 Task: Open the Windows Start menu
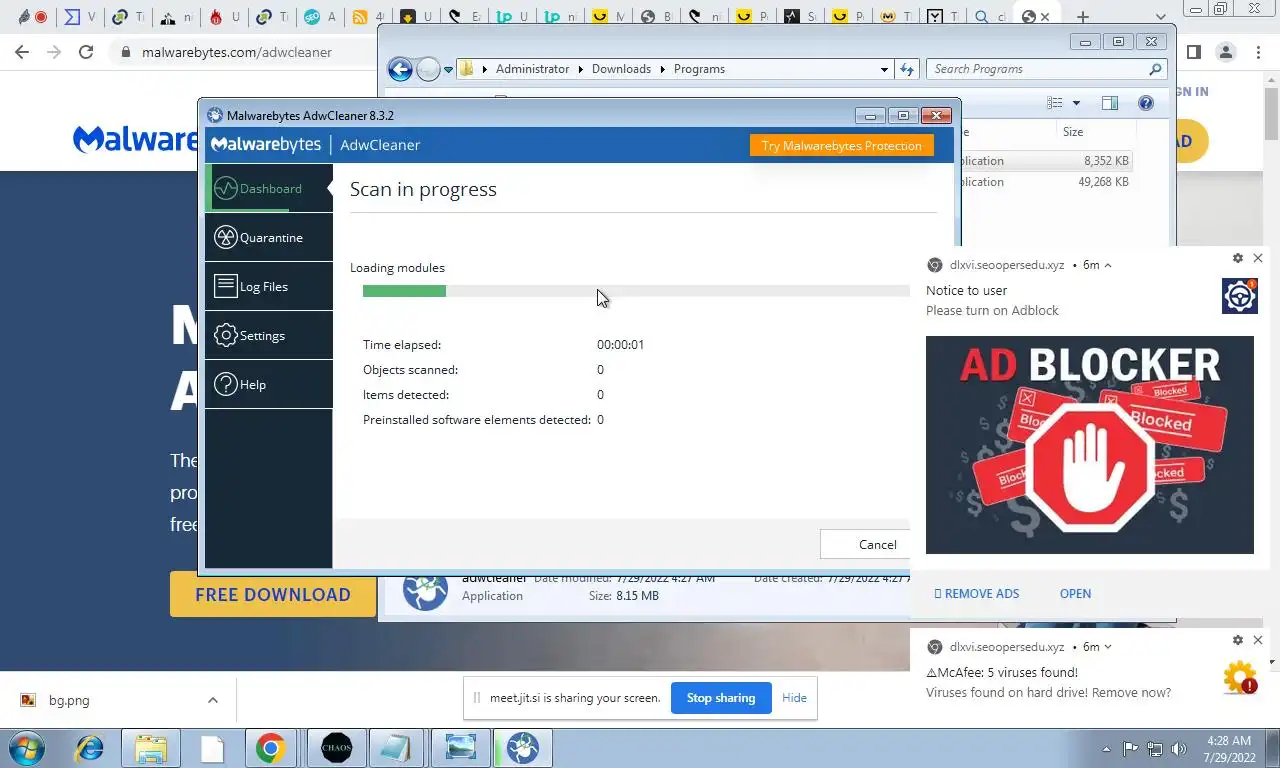tap(25, 748)
